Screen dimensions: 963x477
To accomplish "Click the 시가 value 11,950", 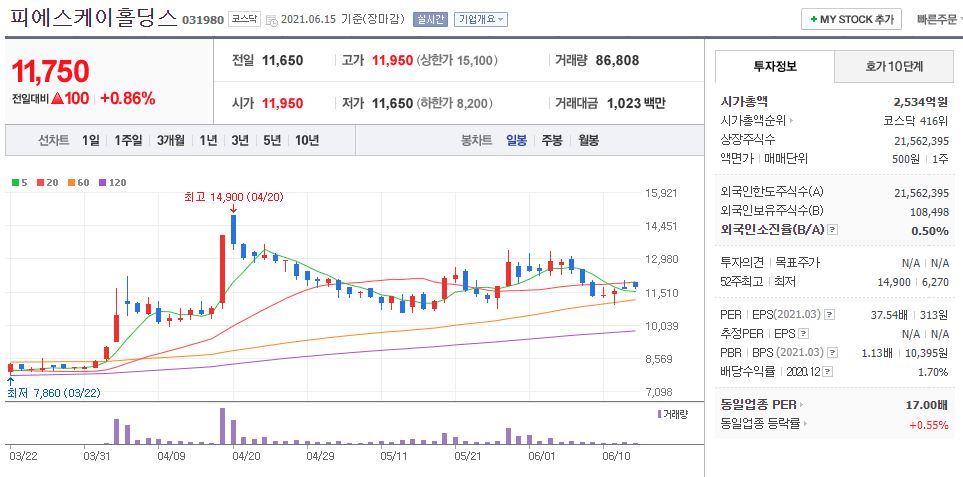I will click(x=283, y=103).
